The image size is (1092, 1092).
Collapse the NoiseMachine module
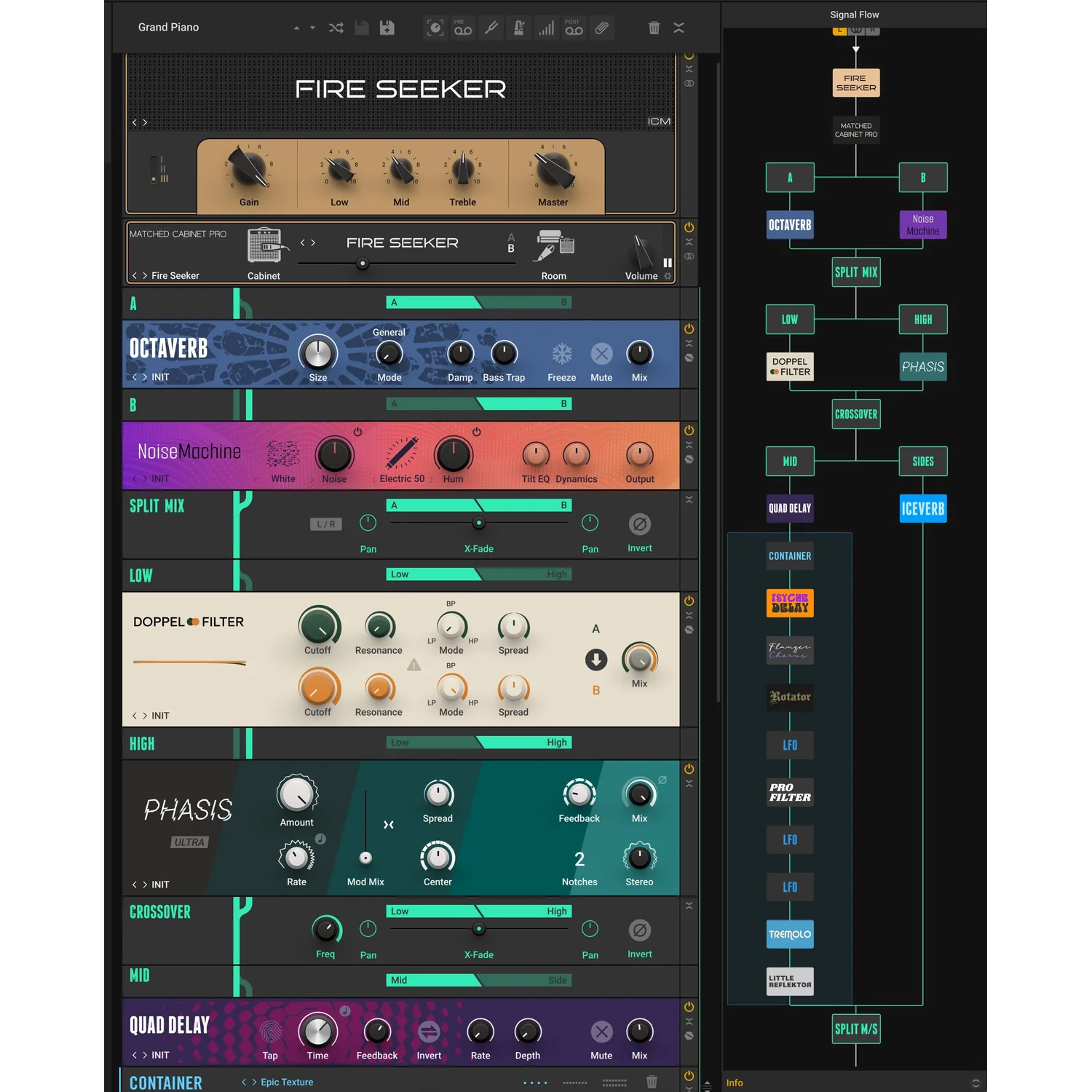tap(689, 445)
